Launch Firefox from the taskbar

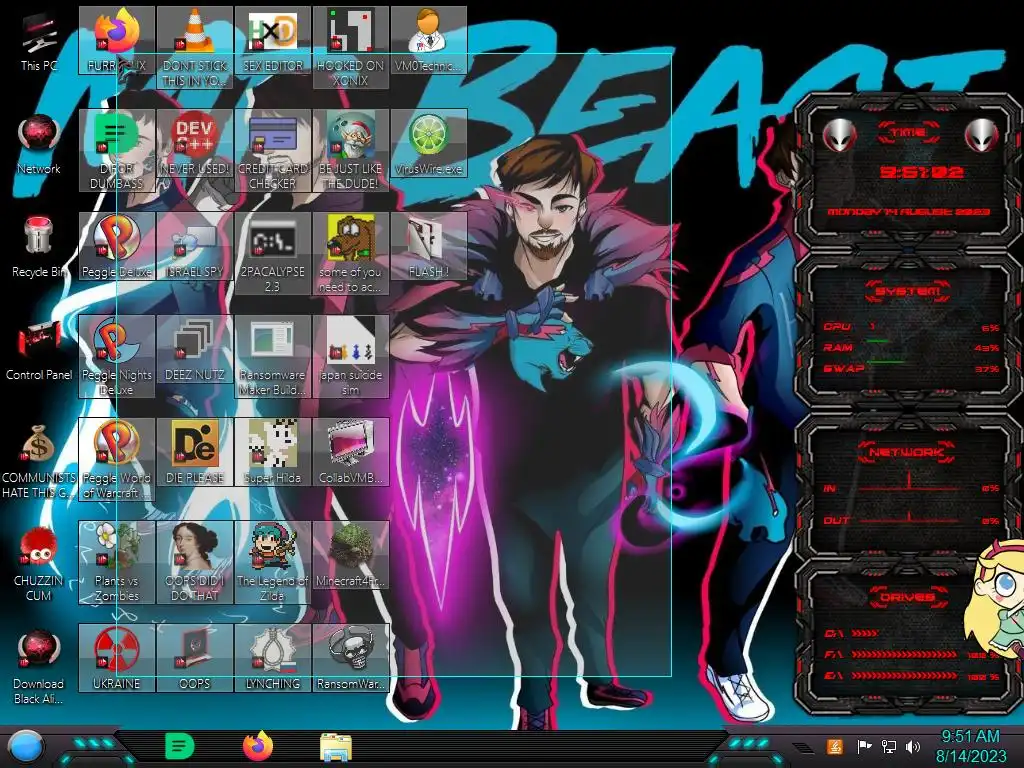tap(258, 746)
